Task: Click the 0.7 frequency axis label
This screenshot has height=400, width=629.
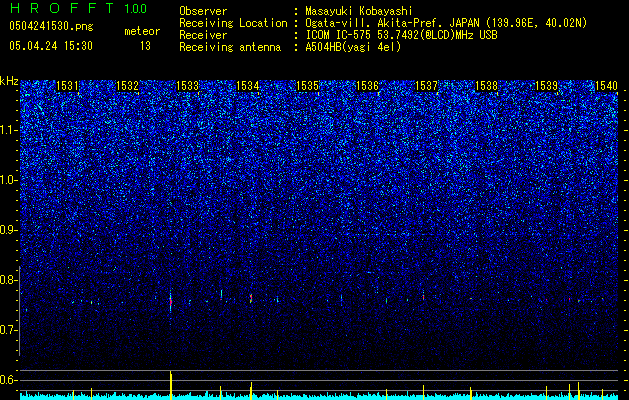Action: click(x=9, y=330)
